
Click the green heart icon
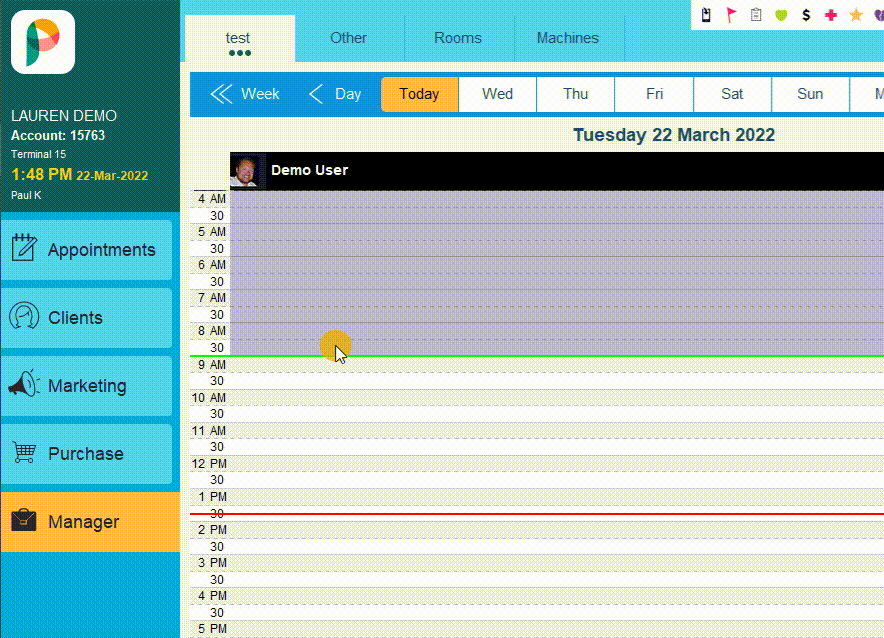781,15
